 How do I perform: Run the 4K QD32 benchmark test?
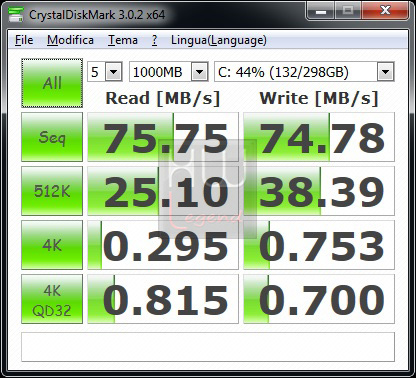(52, 299)
